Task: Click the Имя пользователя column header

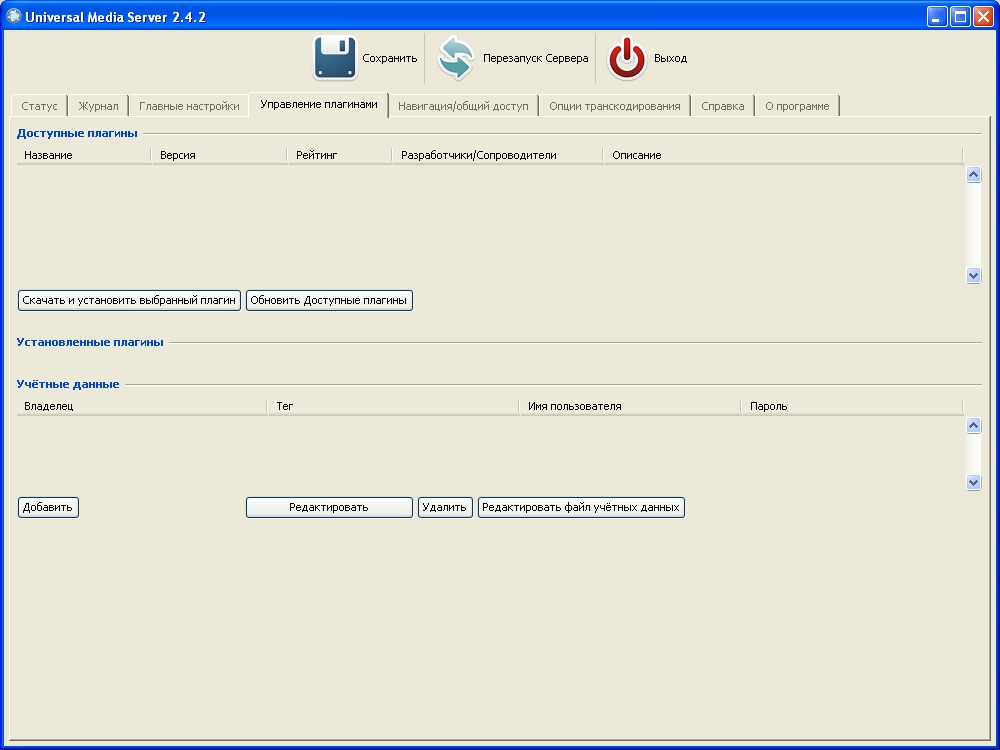Action: click(630, 406)
